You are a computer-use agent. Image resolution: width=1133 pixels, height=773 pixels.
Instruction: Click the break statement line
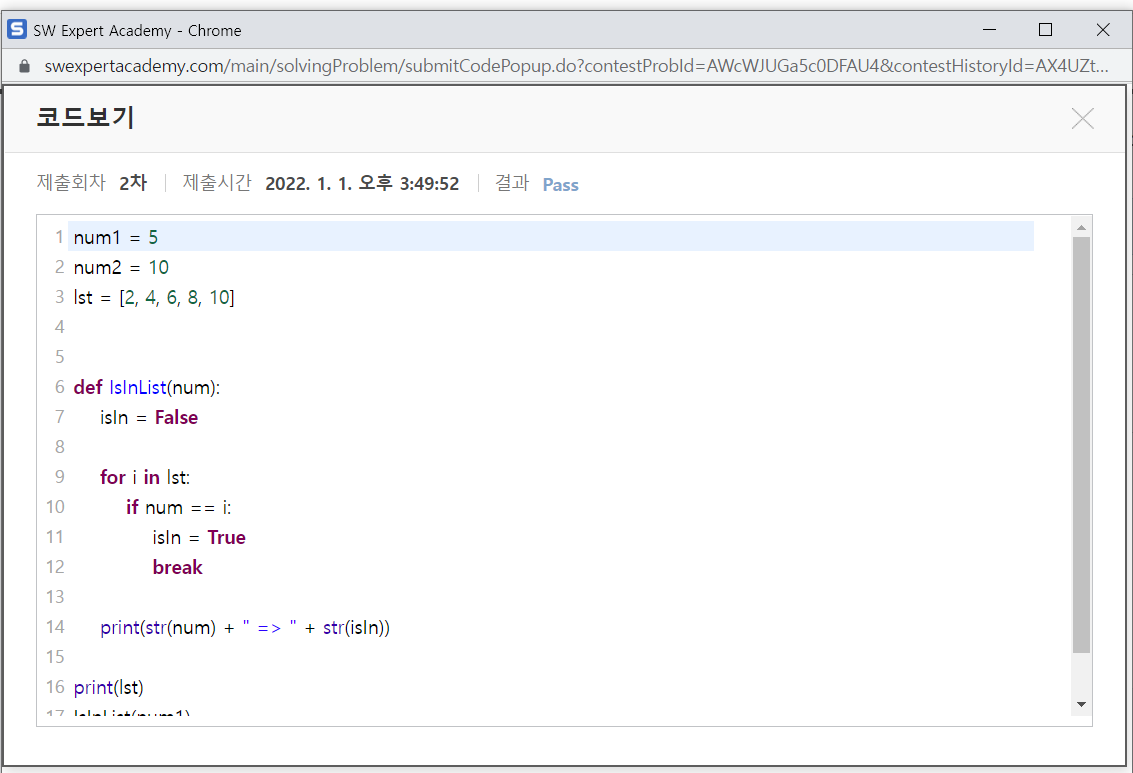click(177, 568)
